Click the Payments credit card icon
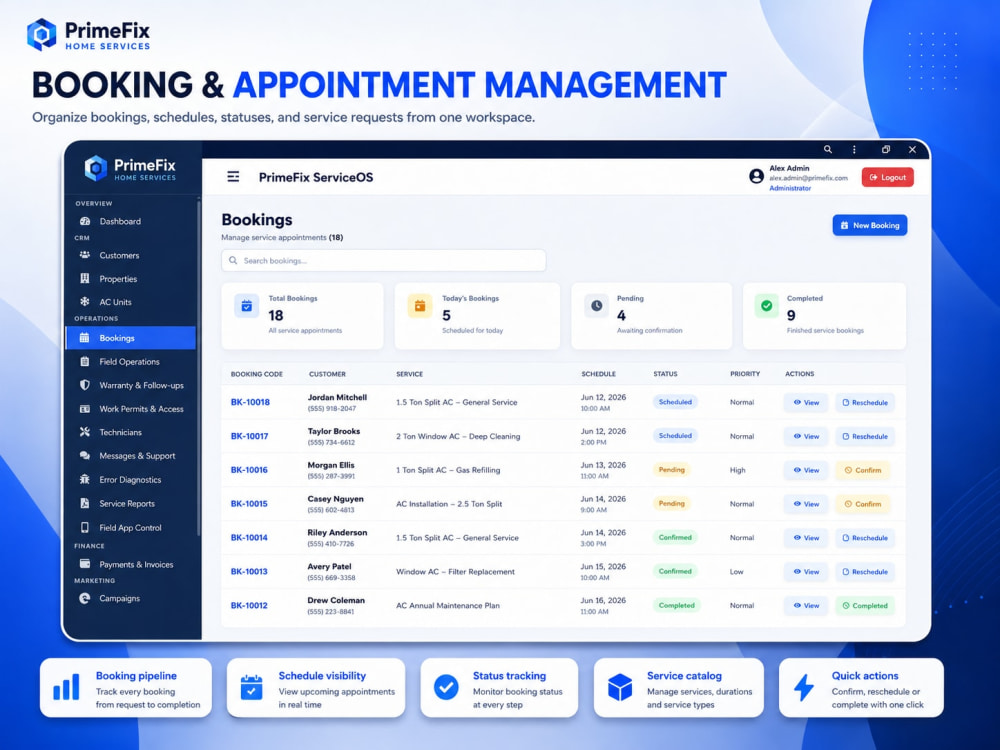The height and width of the screenshot is (750, 1000). coord(85,564)
